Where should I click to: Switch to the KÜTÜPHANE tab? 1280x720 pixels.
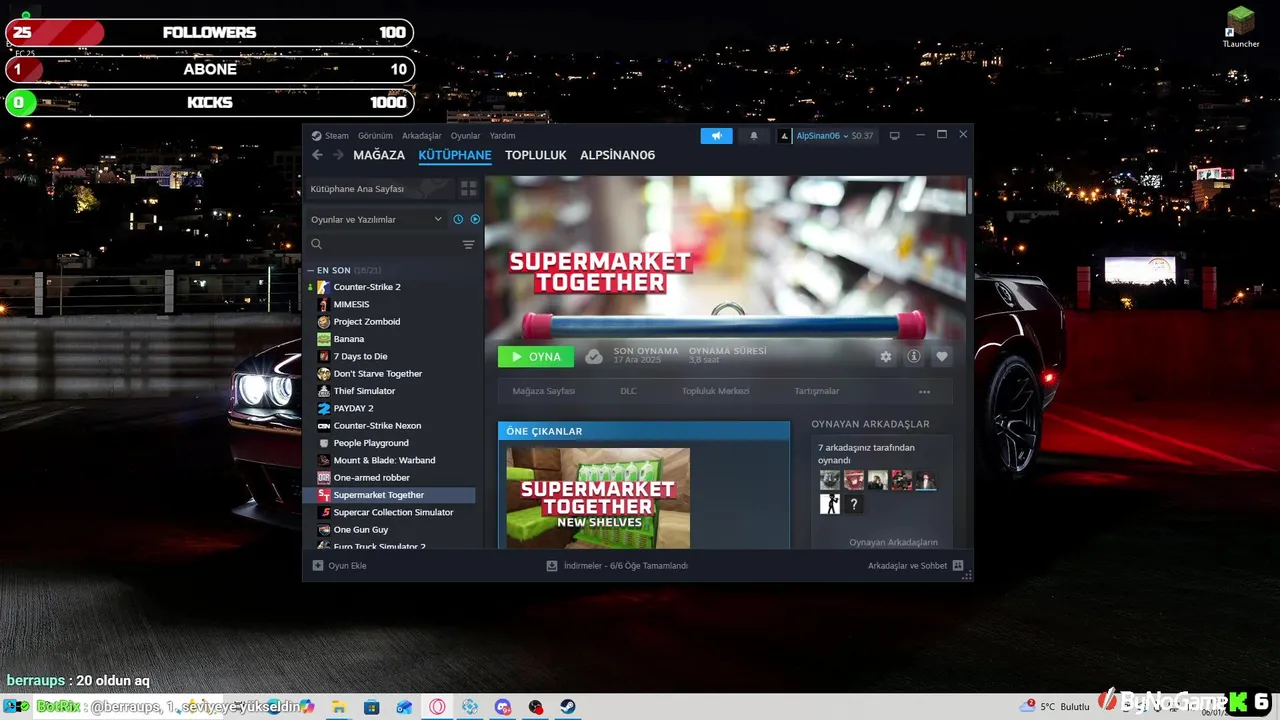pos(455,155)
